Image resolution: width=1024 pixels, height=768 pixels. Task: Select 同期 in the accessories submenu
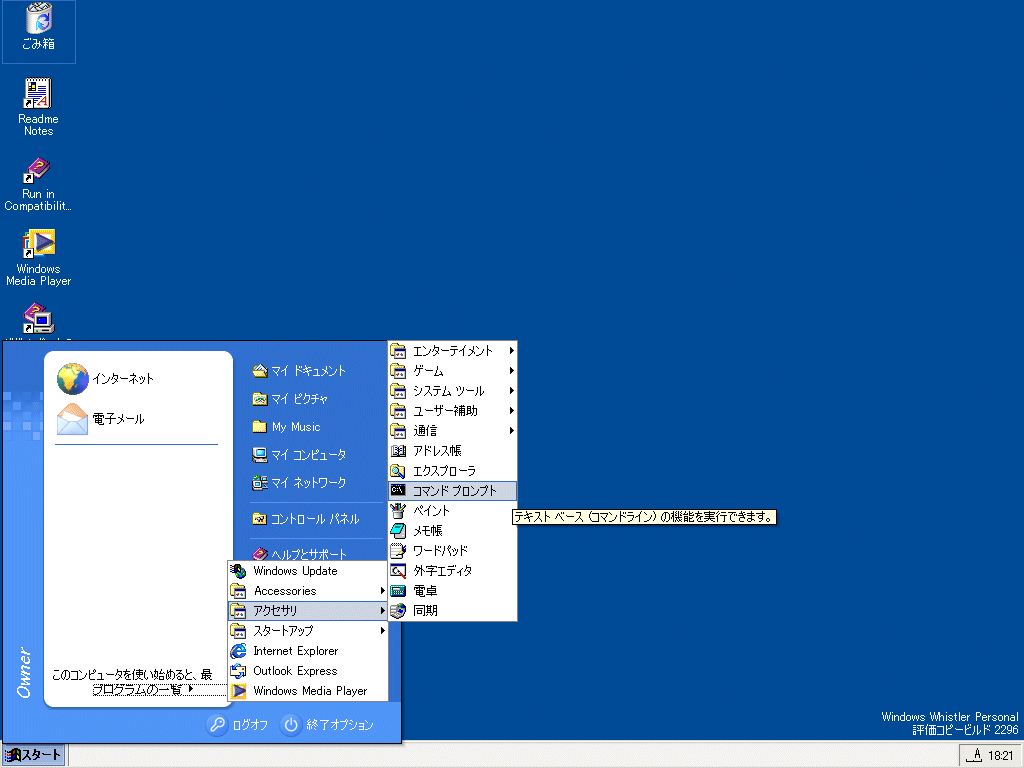click(x=452, y=611)
